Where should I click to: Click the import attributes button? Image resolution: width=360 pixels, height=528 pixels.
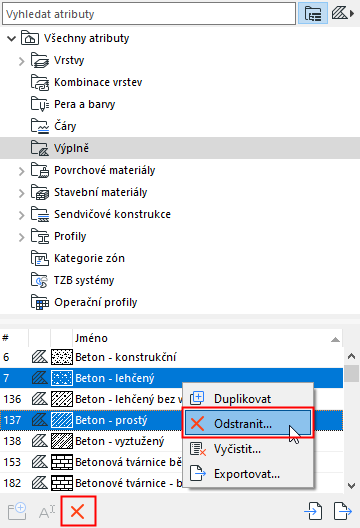[314, 511]
